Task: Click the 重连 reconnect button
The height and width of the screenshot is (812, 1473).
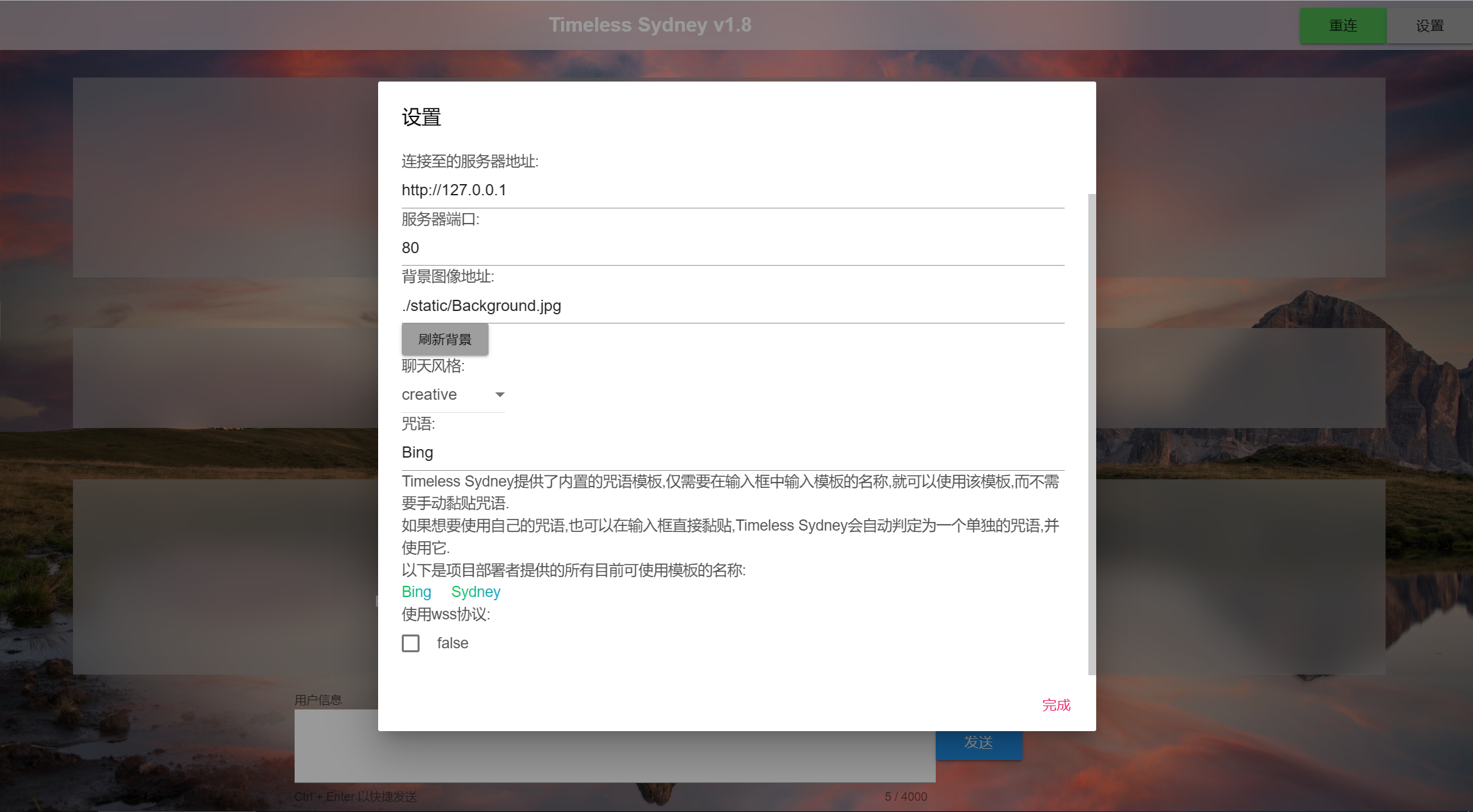Action: click(x=1343, y=25)
